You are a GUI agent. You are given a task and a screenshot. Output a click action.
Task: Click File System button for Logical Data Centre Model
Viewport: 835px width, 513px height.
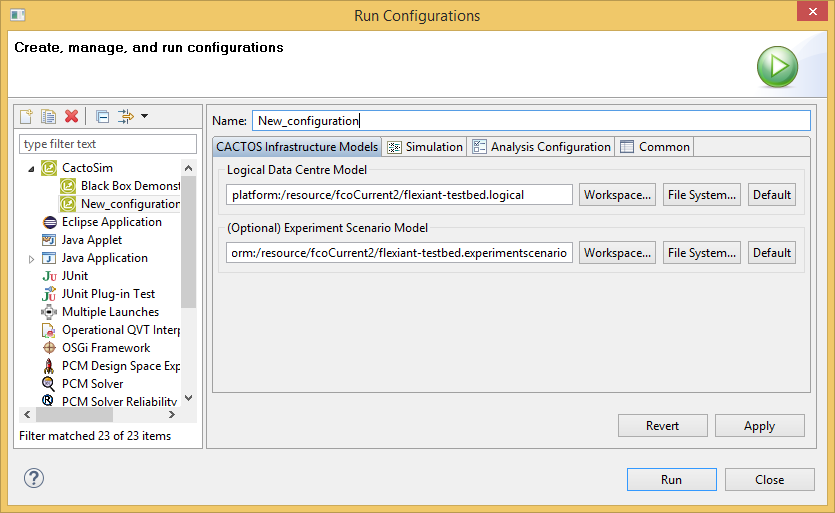point(702,195)
